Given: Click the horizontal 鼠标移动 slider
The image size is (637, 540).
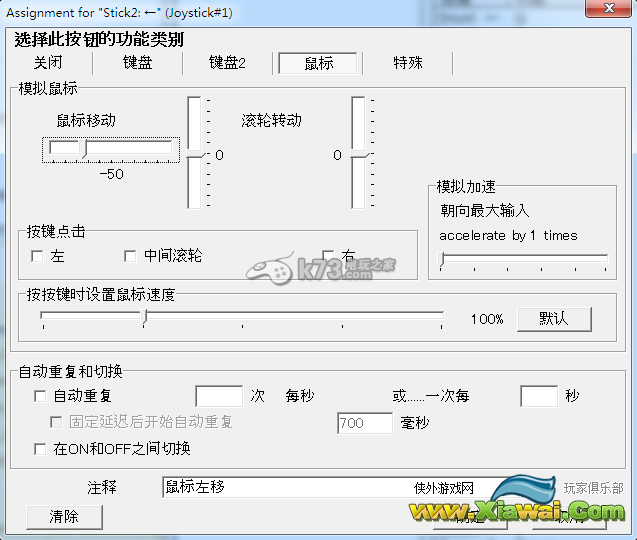Looking at the screenshot, I should click(x=110, y=150).
